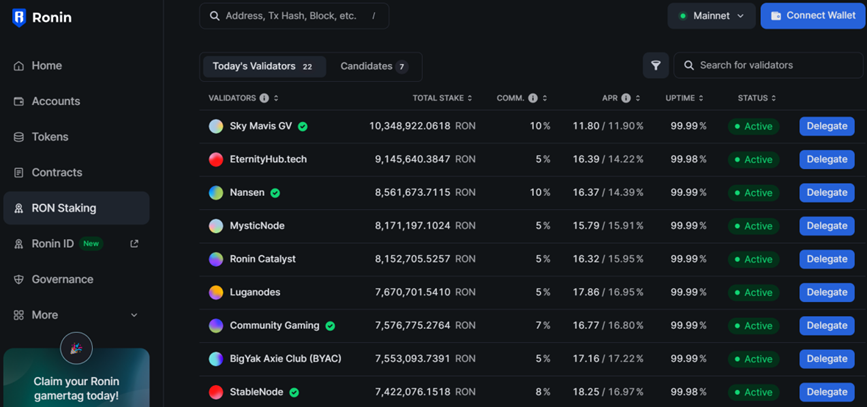867x407 pixels.
Task: Select Today's Validators tab
Action: [x=263, y=66]
